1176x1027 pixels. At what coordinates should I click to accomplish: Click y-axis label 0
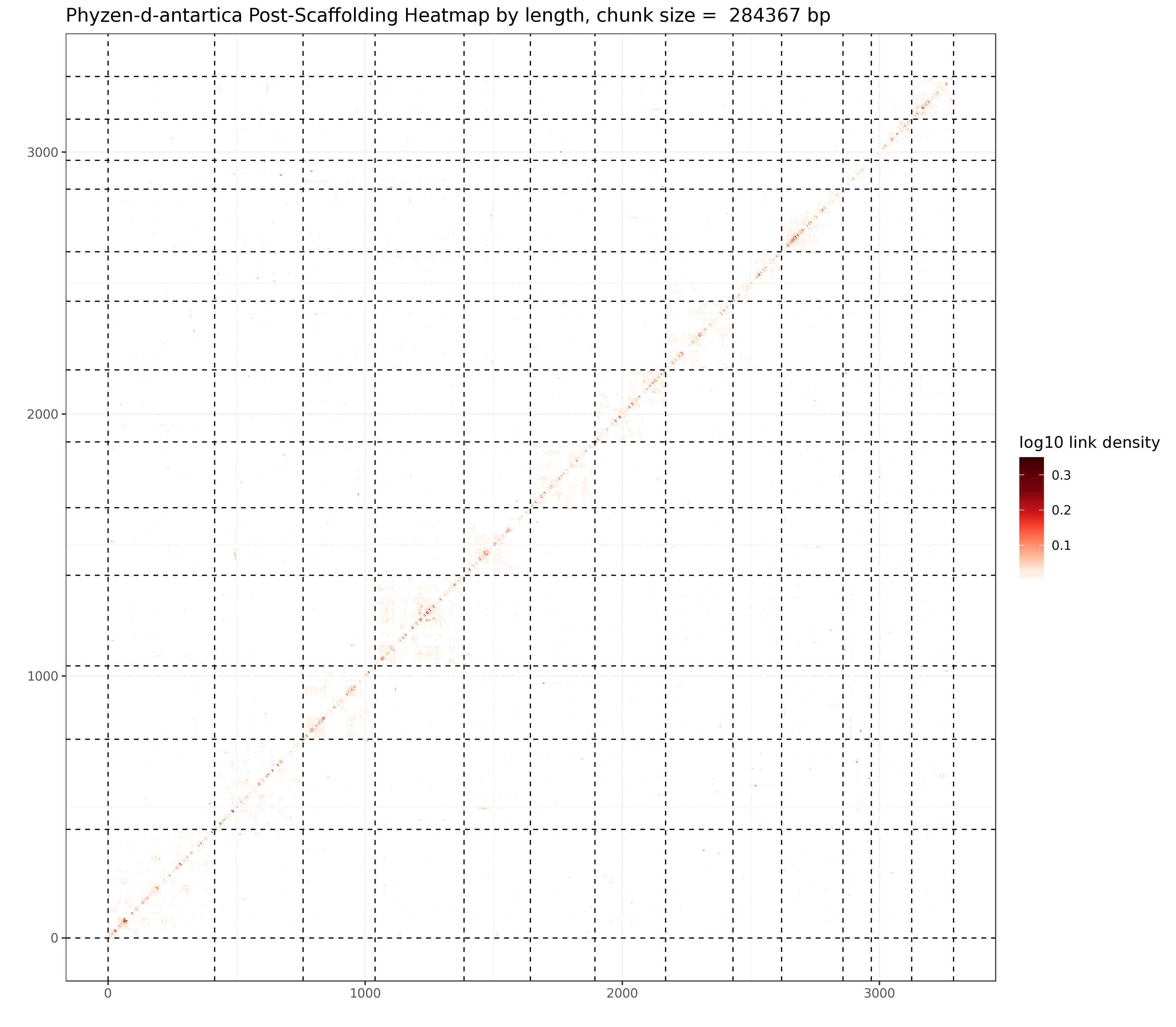(54, 938)
